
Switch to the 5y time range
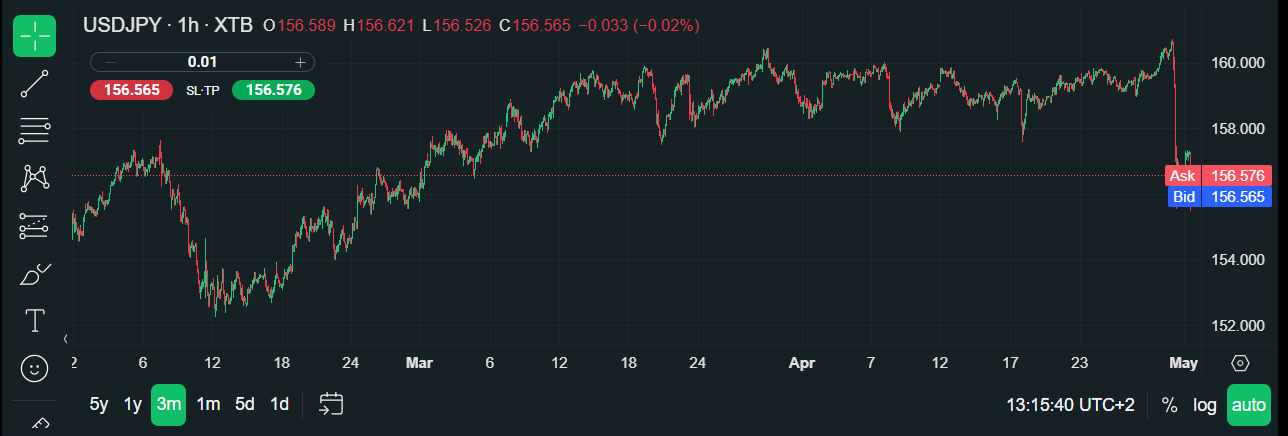pos(99,405)
